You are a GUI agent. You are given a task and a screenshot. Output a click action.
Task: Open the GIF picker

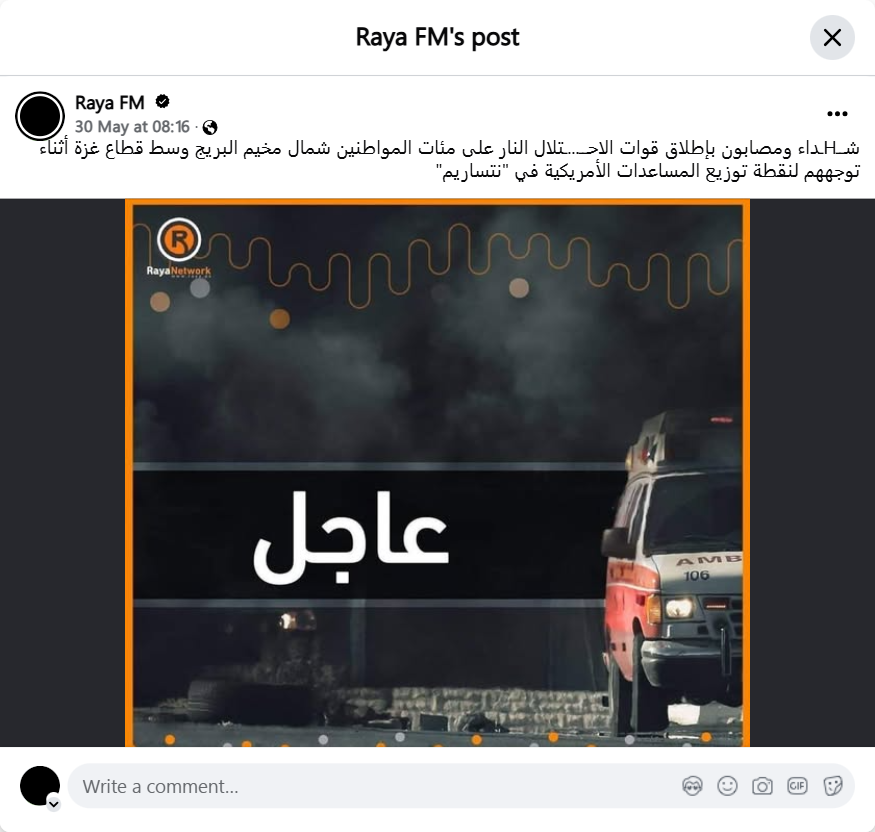tap(797, 786)
